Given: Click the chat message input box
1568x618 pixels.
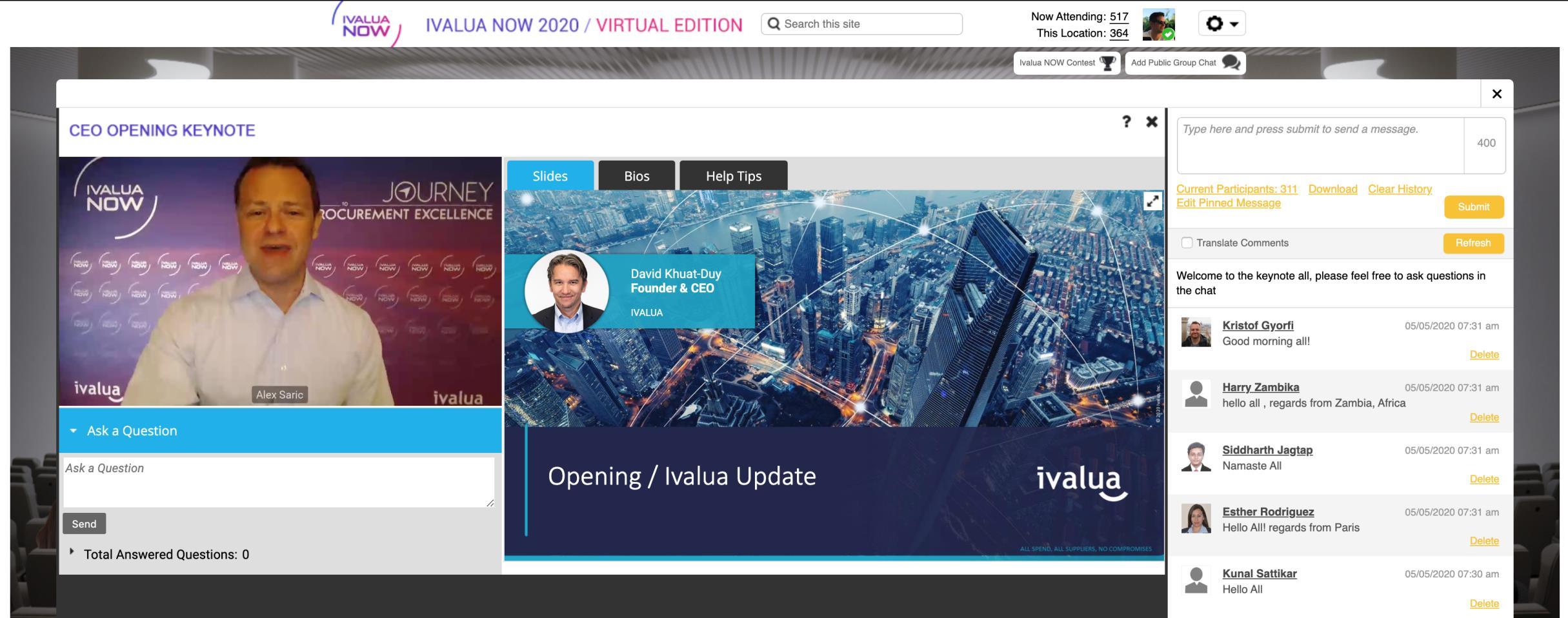Looking at the screenshot, I should tap(1320, 145).
